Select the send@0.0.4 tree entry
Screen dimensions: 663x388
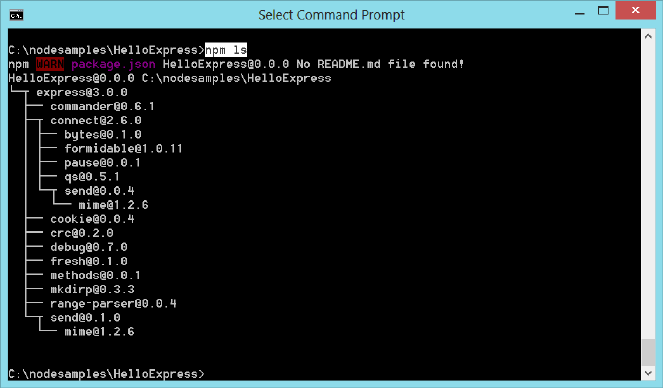pyautogui.click(x=99, y=191)
